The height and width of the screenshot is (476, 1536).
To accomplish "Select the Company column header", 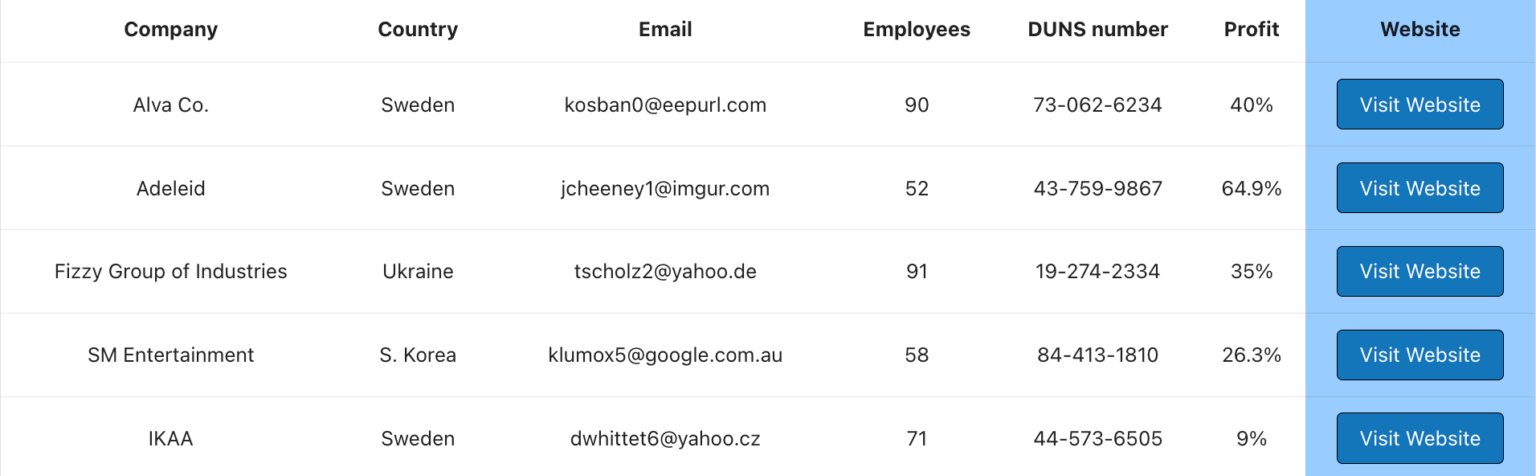I will 171,30.
